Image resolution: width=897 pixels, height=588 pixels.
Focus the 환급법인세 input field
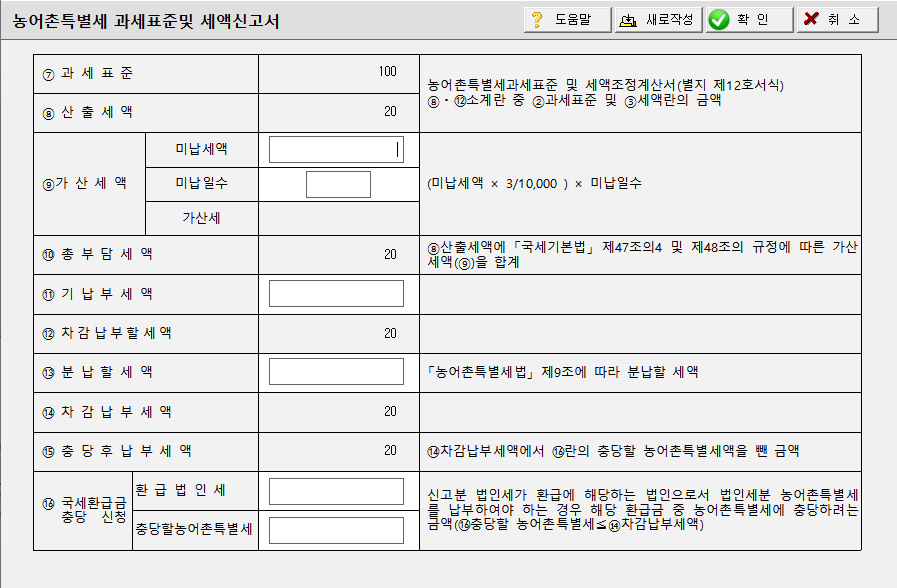(x=336, y=491)
